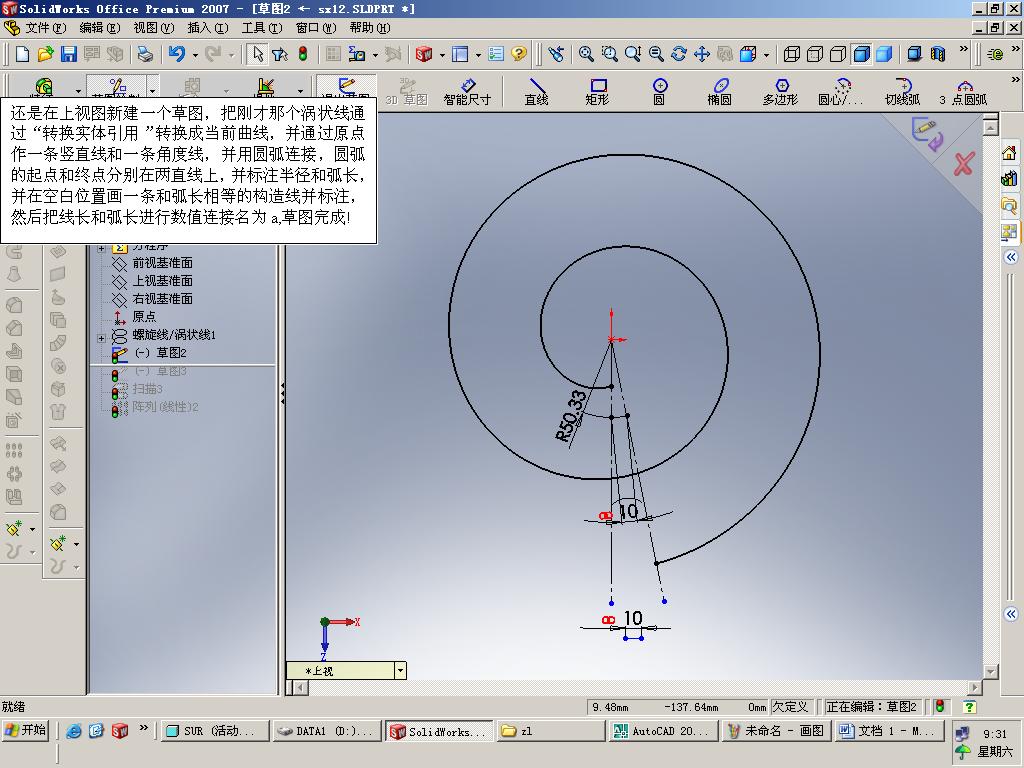Open the 文件(F) menu
This screenshot has height=768, width=1024.
tap(46, 28)
